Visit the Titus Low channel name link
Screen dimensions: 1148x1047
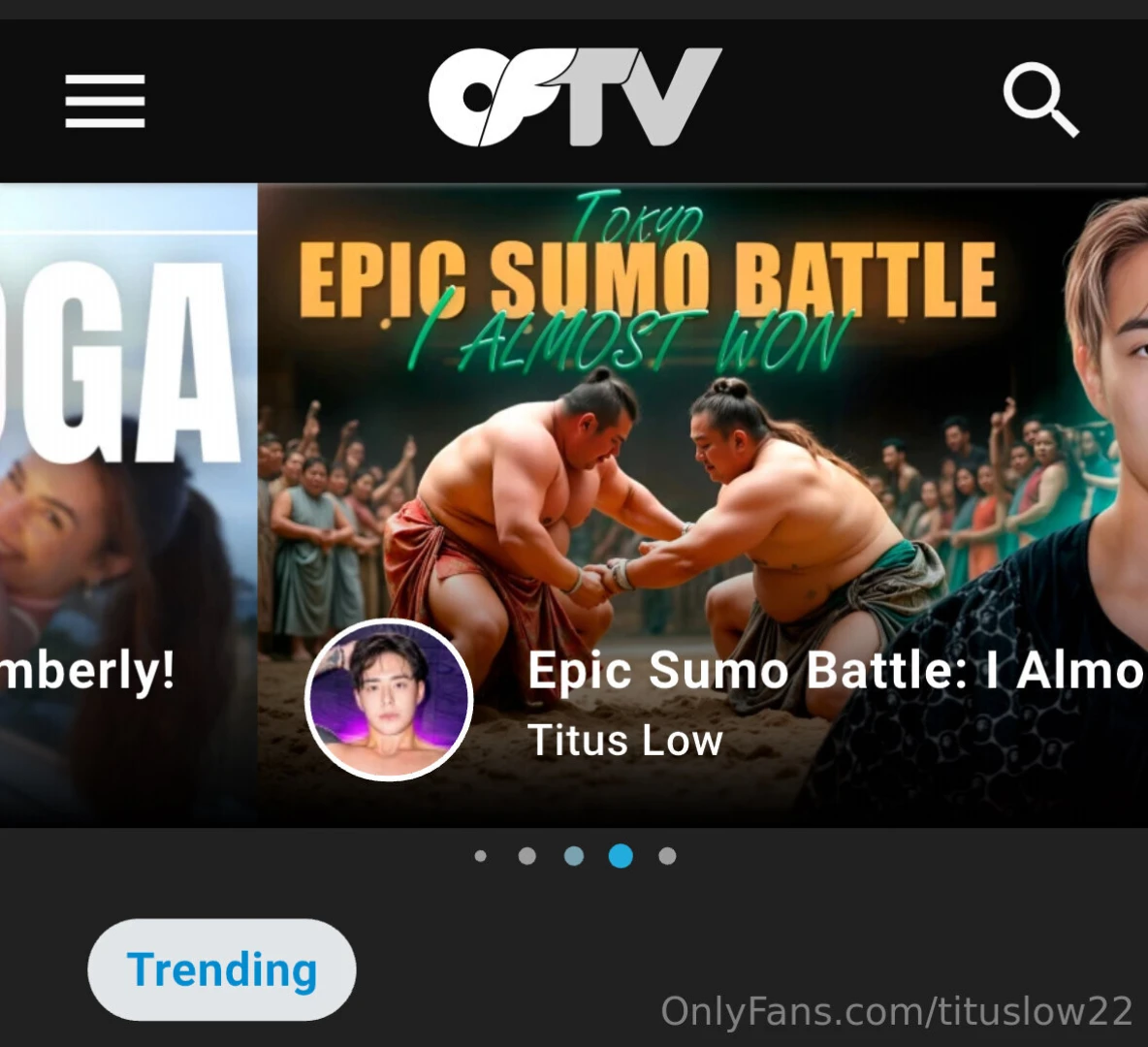click(624, 741)
